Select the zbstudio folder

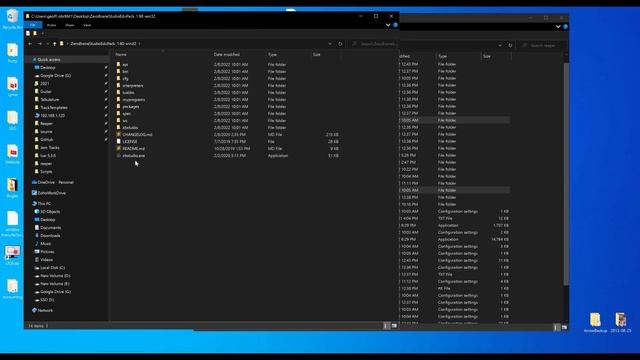(130, 127)
